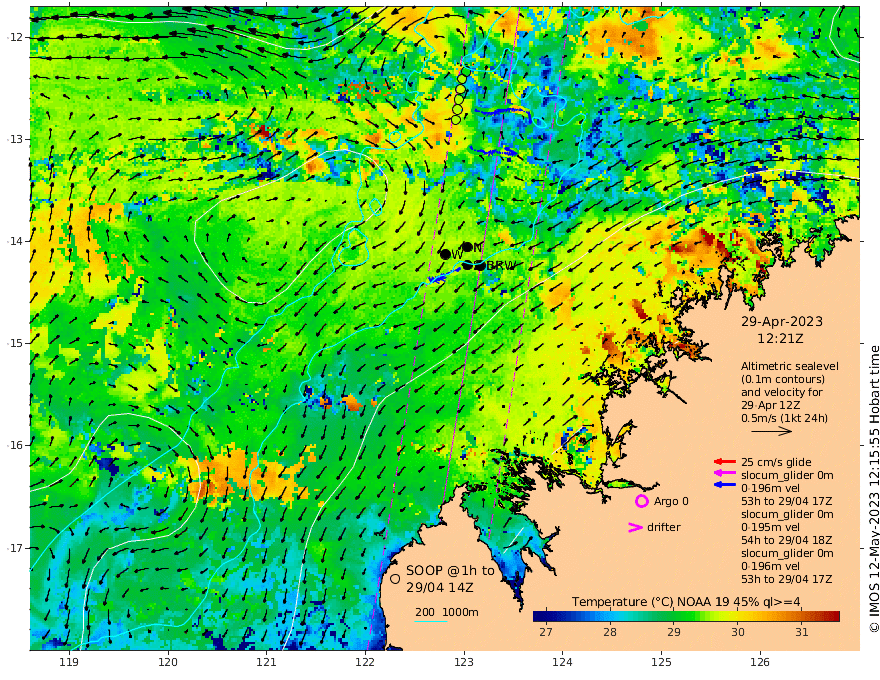
Task: Click the 'drifter' legend label
Action: (664, 527)
